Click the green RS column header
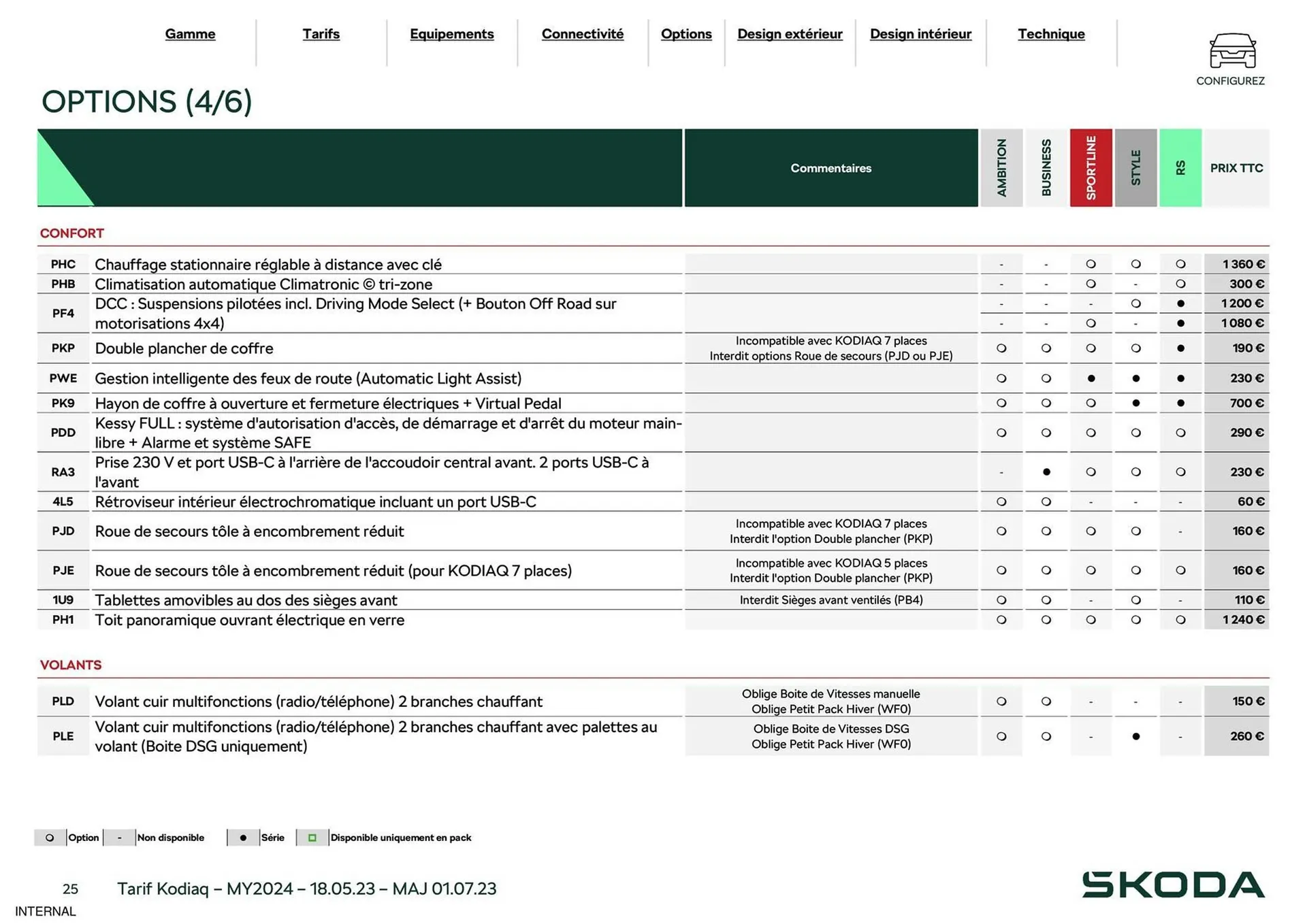The image size is (1307, 924). 1181,167
